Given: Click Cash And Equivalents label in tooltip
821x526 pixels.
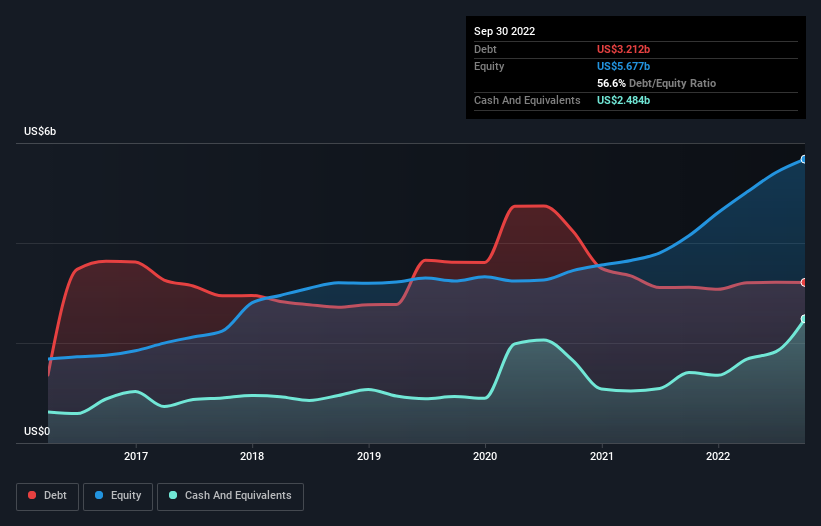Looking at the screenshot, I should click(527, 100).
